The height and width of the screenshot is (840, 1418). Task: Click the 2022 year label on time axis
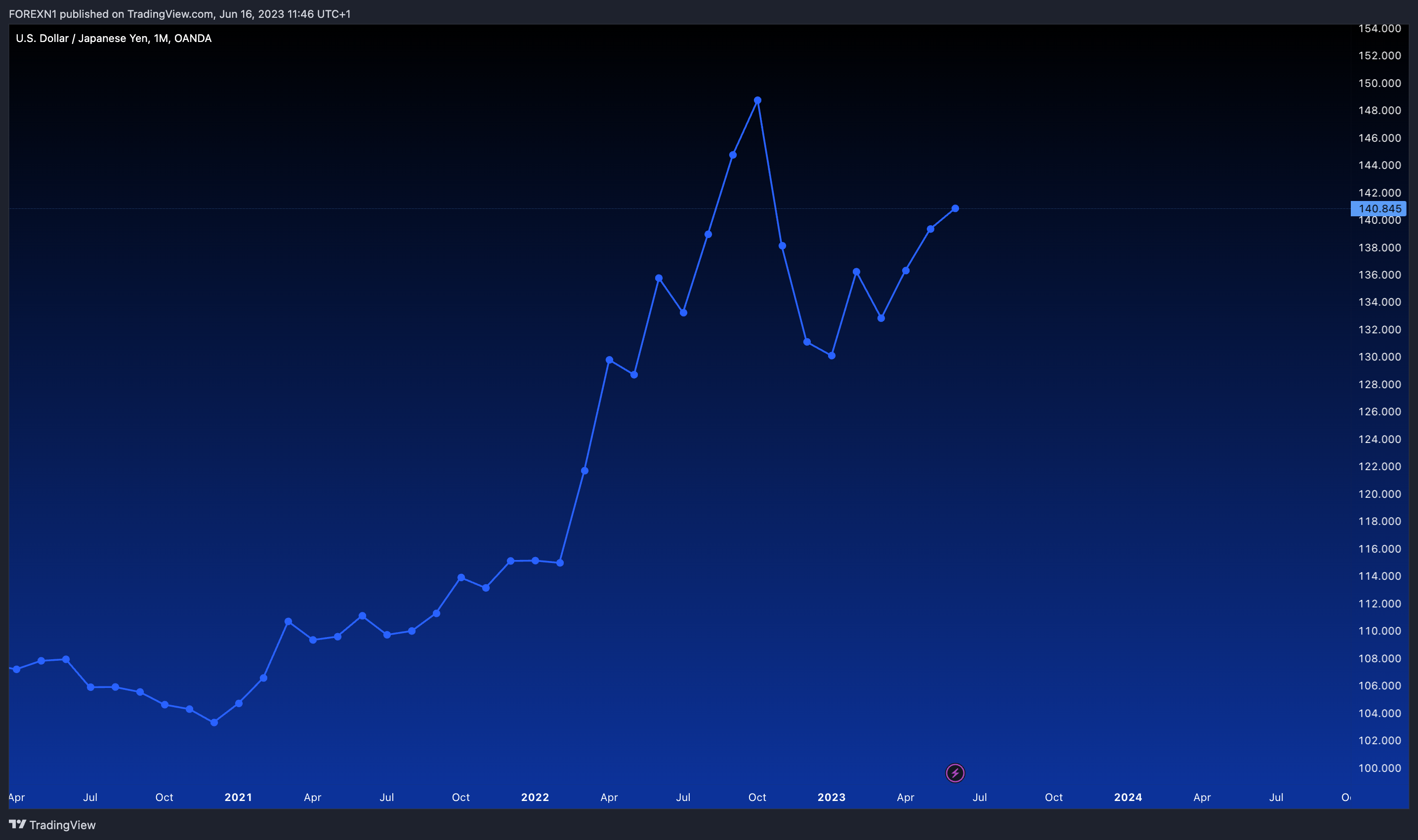[x=535, y=797]
